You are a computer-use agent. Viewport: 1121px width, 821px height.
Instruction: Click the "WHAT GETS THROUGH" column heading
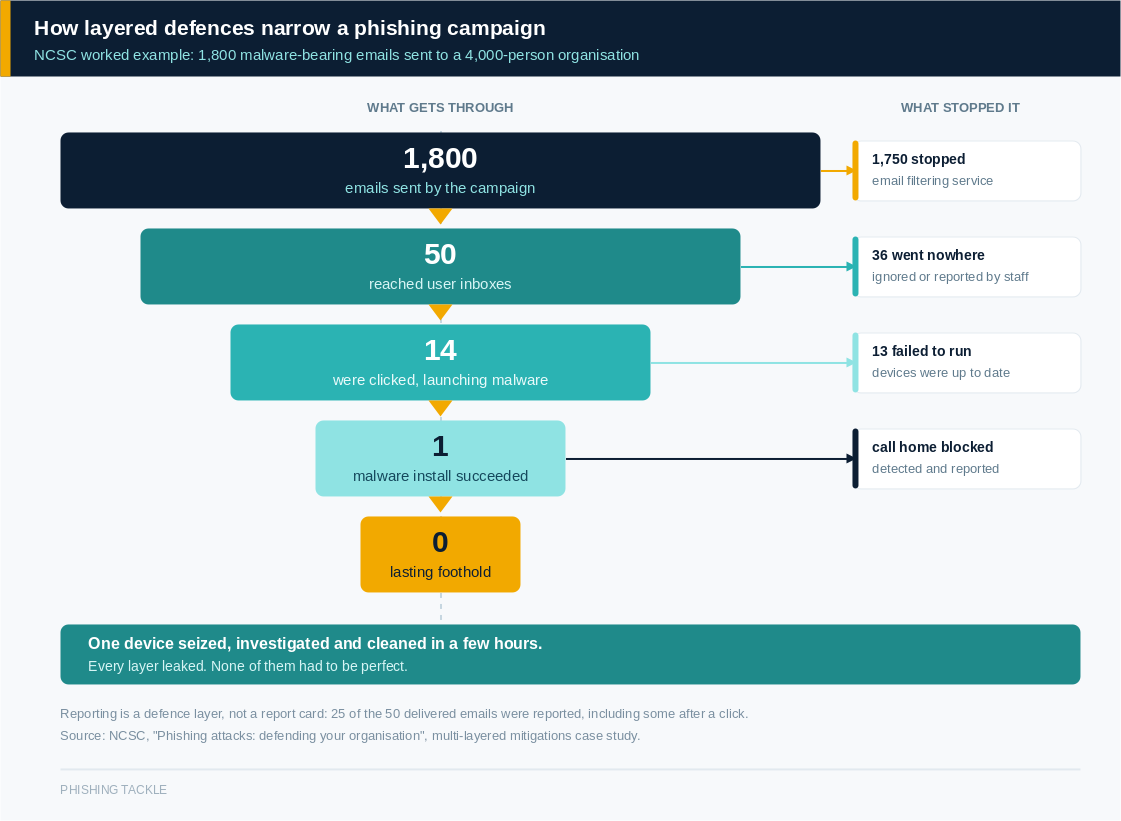440,107
